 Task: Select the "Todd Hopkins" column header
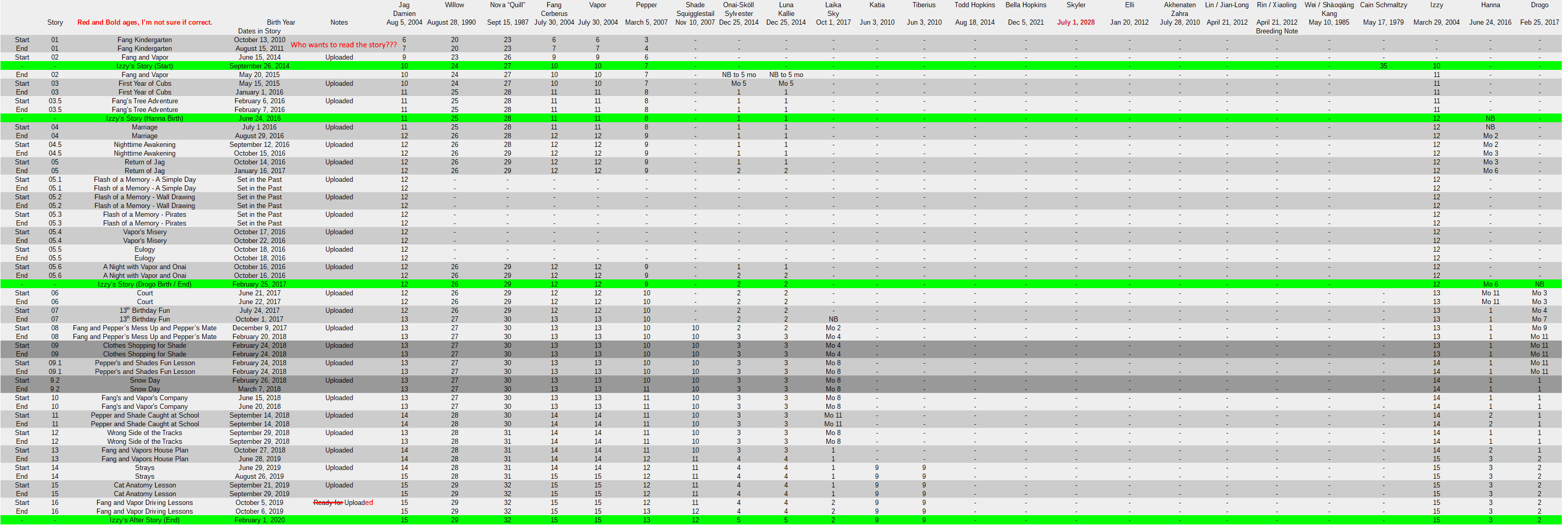coord(975,6)
